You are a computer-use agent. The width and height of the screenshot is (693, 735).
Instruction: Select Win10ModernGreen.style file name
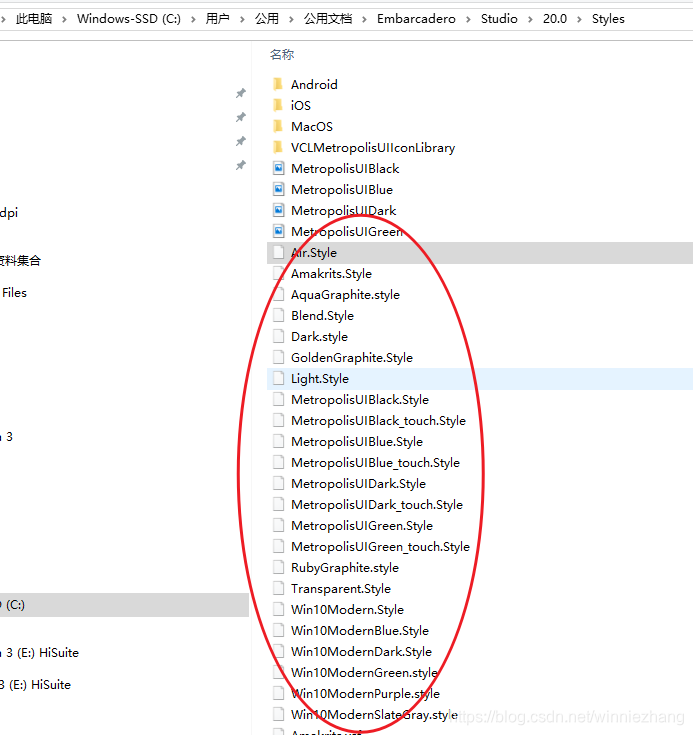point(364,673)
